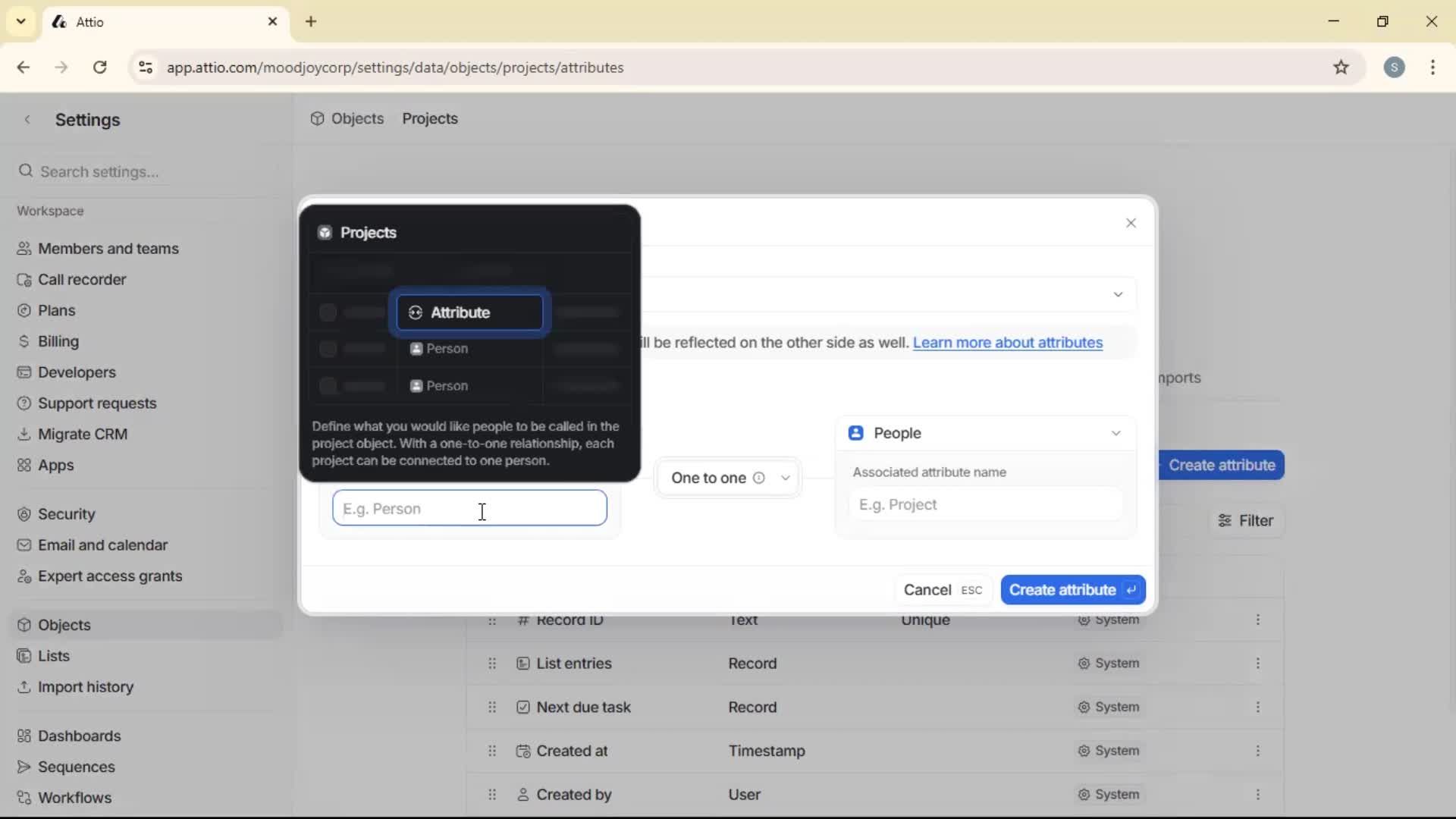Open the One to one relationship dropdown
This screenshot has width=1456, height=819.
click(x=728, y=478)
